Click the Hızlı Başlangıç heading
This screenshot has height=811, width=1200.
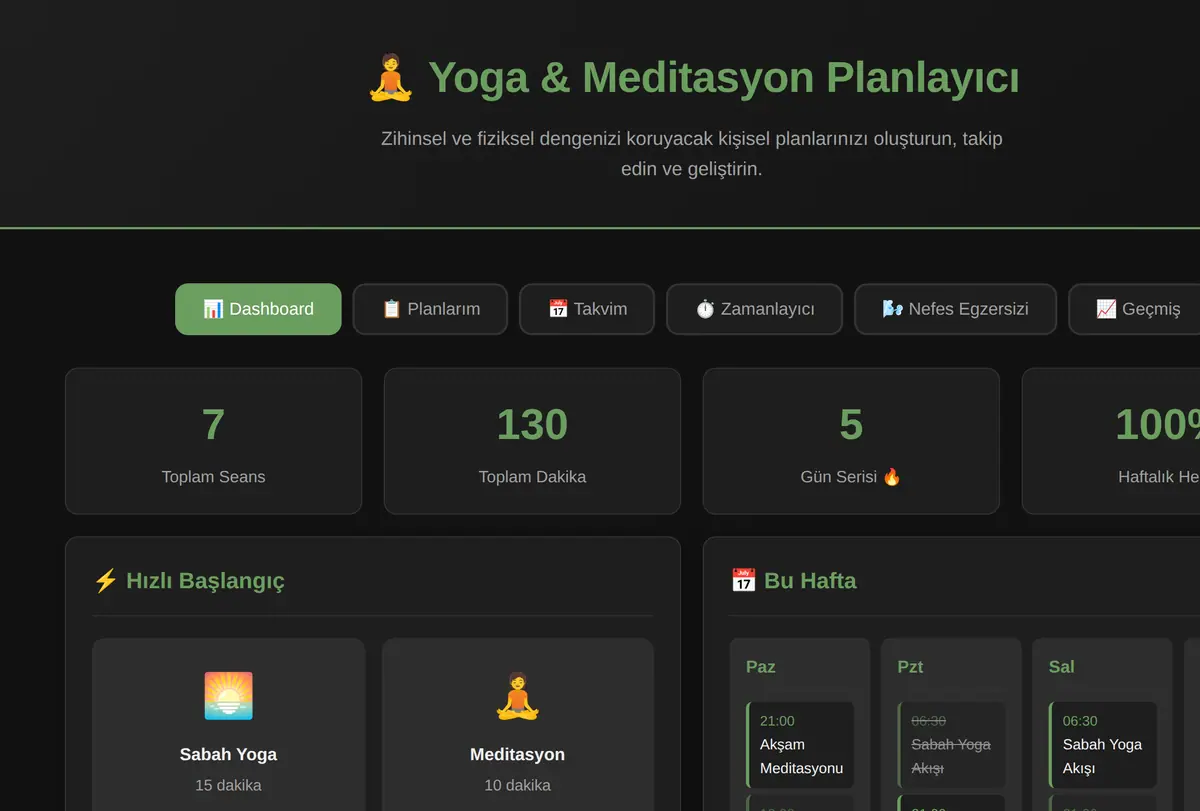(x=205, y=581)
